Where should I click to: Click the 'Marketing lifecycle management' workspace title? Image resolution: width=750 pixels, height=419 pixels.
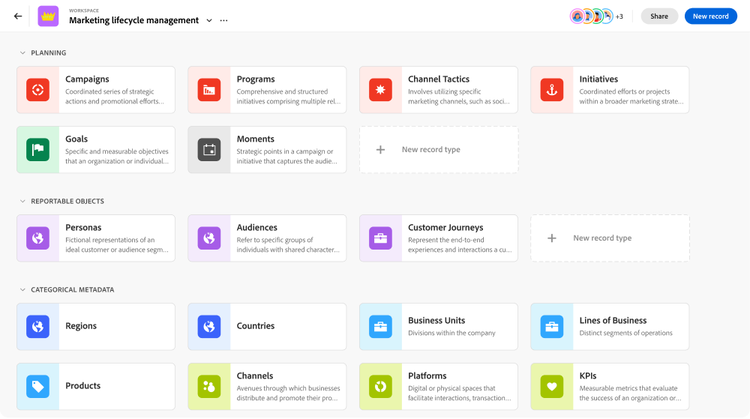pos(134,20)
